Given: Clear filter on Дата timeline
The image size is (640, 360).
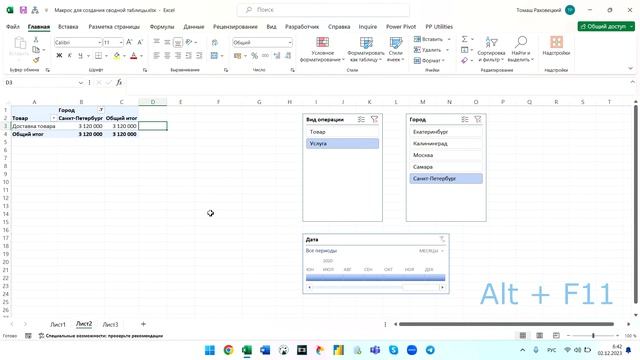Looking at the screenshot, I should 442,239.
